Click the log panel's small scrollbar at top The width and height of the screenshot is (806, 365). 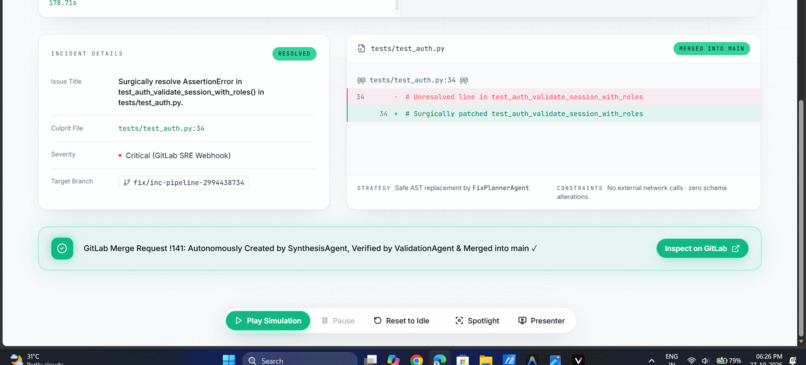pos(397,5)
